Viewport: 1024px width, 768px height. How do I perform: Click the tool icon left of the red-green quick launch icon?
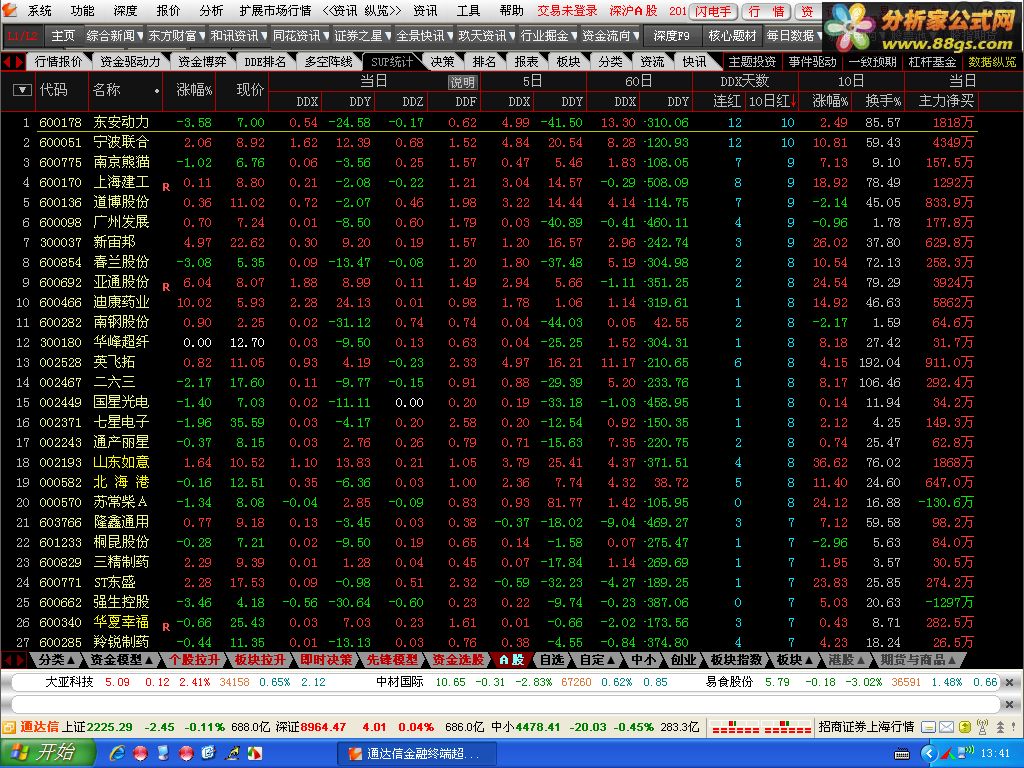coord(232,753)
